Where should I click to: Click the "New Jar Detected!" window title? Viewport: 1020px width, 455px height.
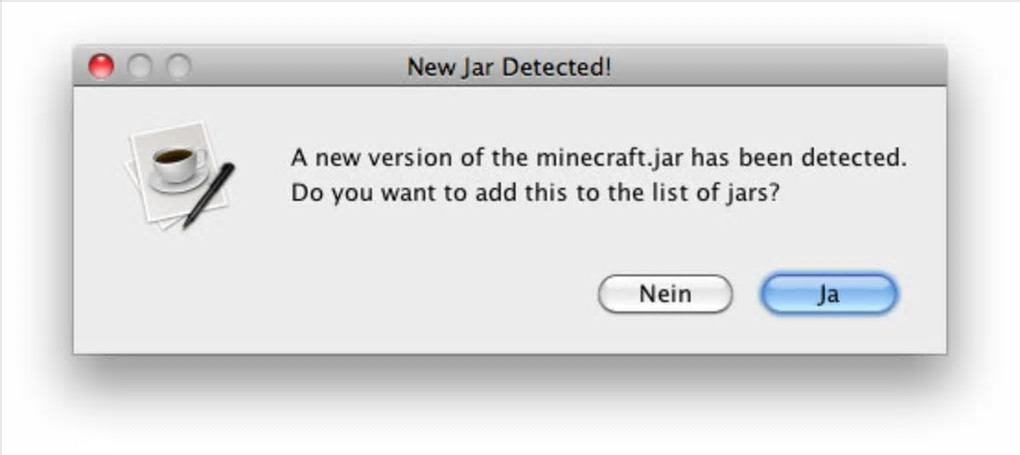tap(509, 67)
